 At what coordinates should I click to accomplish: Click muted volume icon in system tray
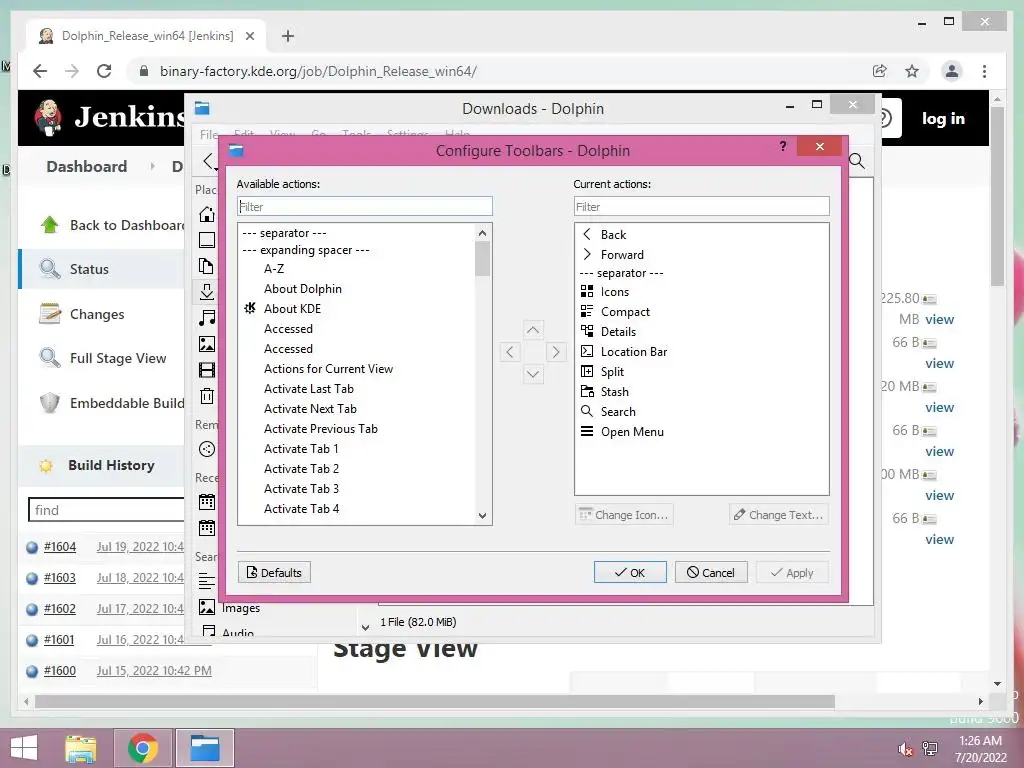tap(905, 748)
